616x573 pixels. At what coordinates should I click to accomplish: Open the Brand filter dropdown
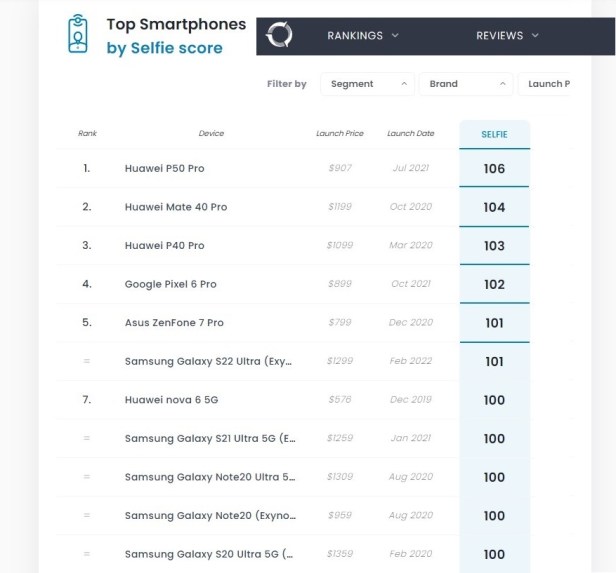tap(466, 84)
